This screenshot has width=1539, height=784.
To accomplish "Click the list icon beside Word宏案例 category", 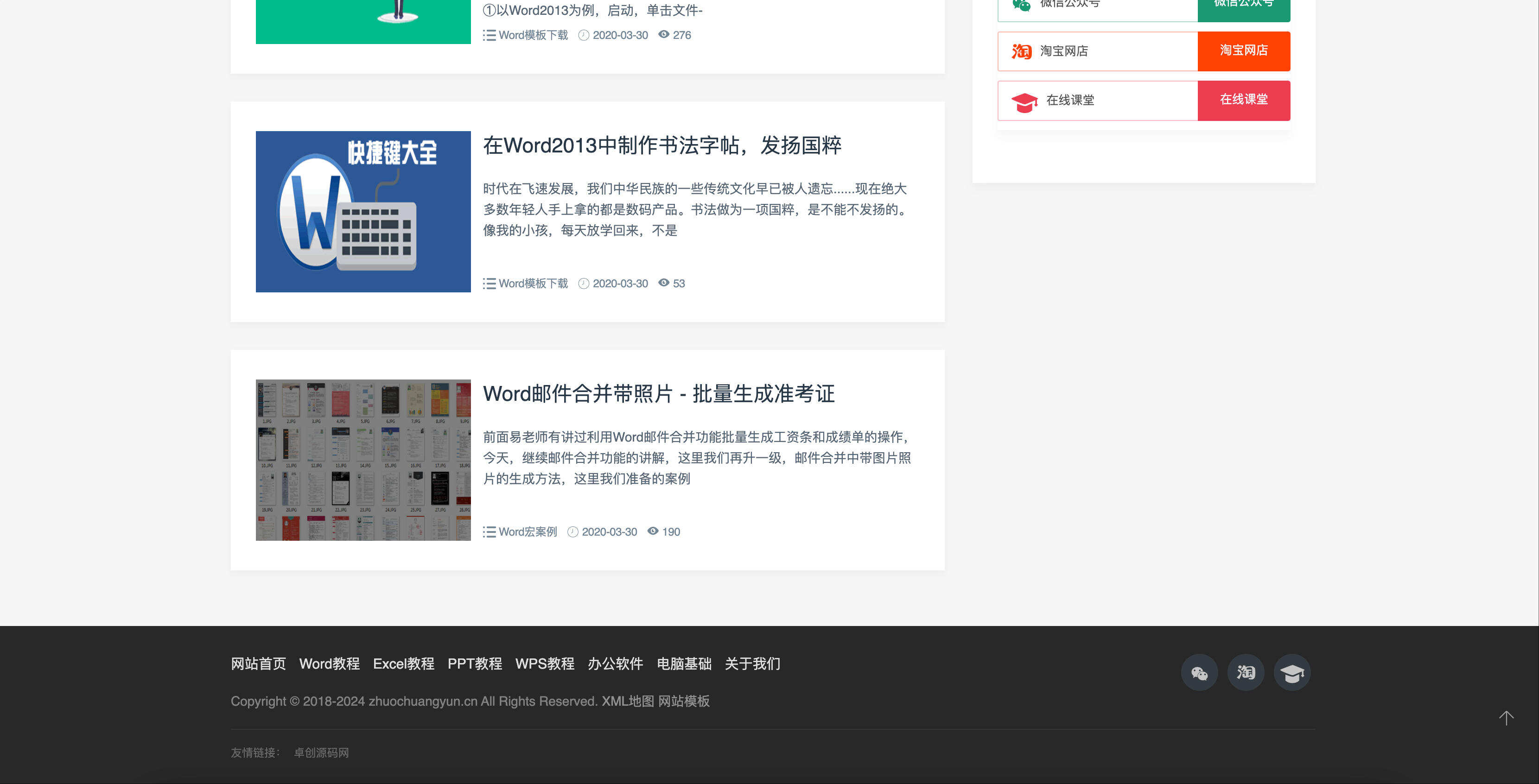I will coord(490,532).
